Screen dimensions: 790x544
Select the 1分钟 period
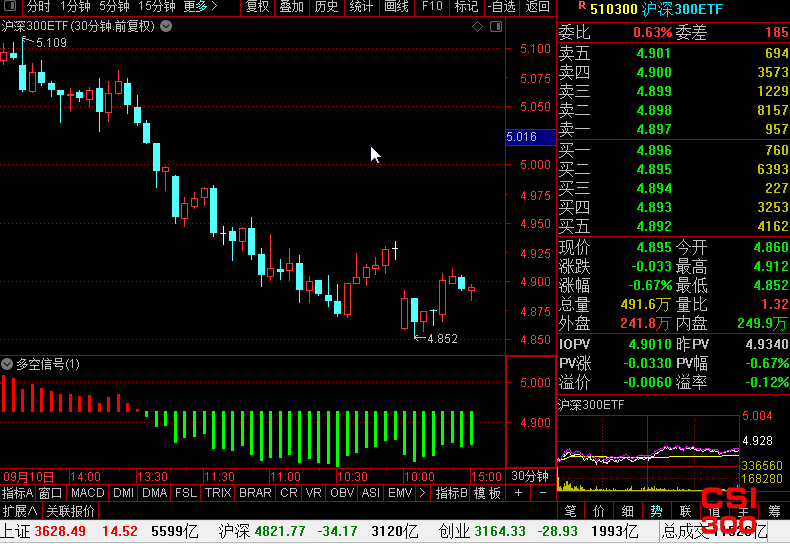[x=75, y=7]
